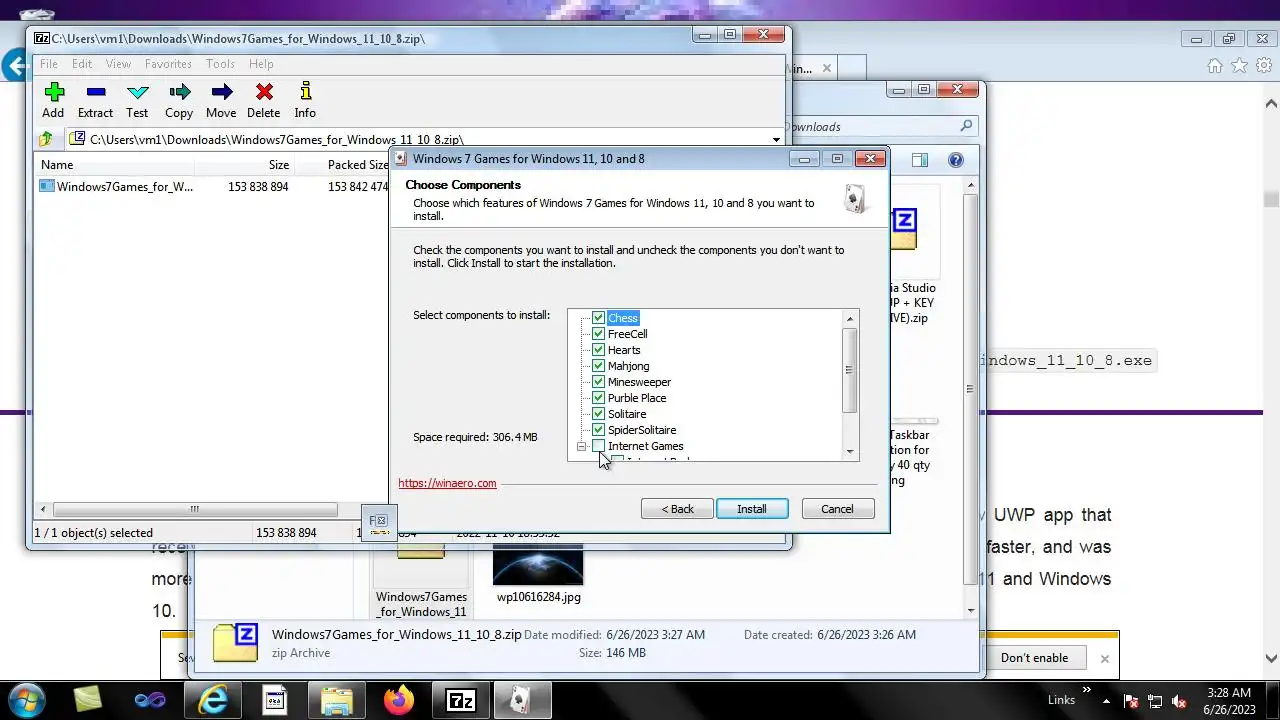This screenshot has height=720, width=1280.
Task: Click the Size column header in 7-Zip
Action: pyautogui.click(x=244, y=165)
